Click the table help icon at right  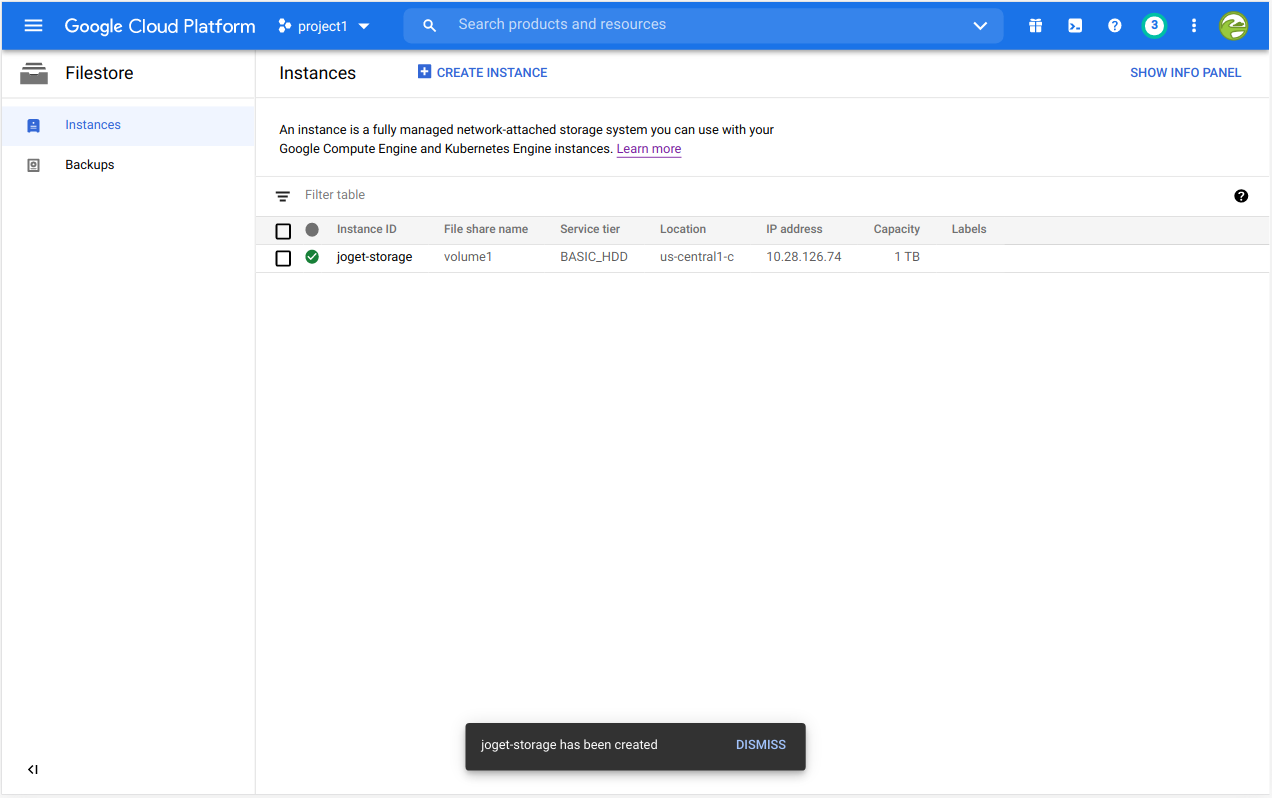click(1241, 196)
